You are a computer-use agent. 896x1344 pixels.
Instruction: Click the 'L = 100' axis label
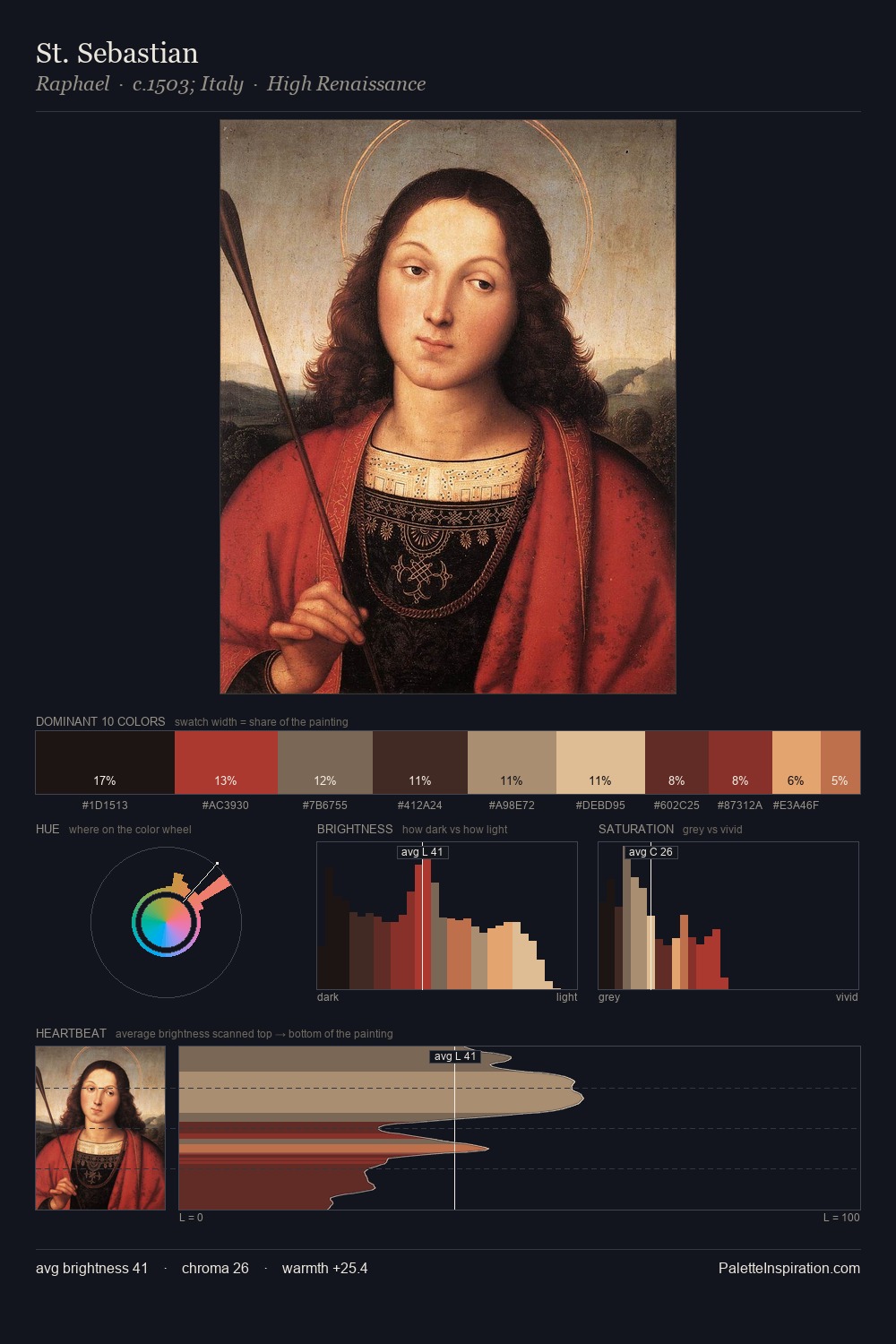coord(841,1218)
